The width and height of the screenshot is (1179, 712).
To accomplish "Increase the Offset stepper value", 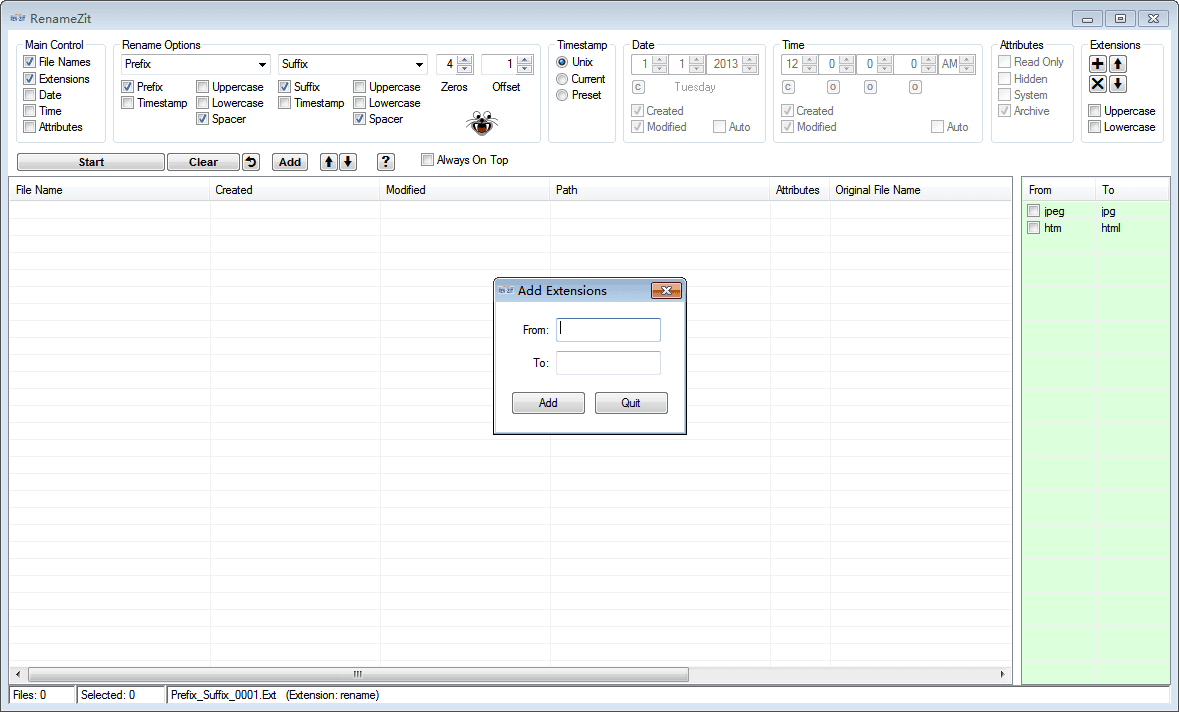I will tap(525, 59).
